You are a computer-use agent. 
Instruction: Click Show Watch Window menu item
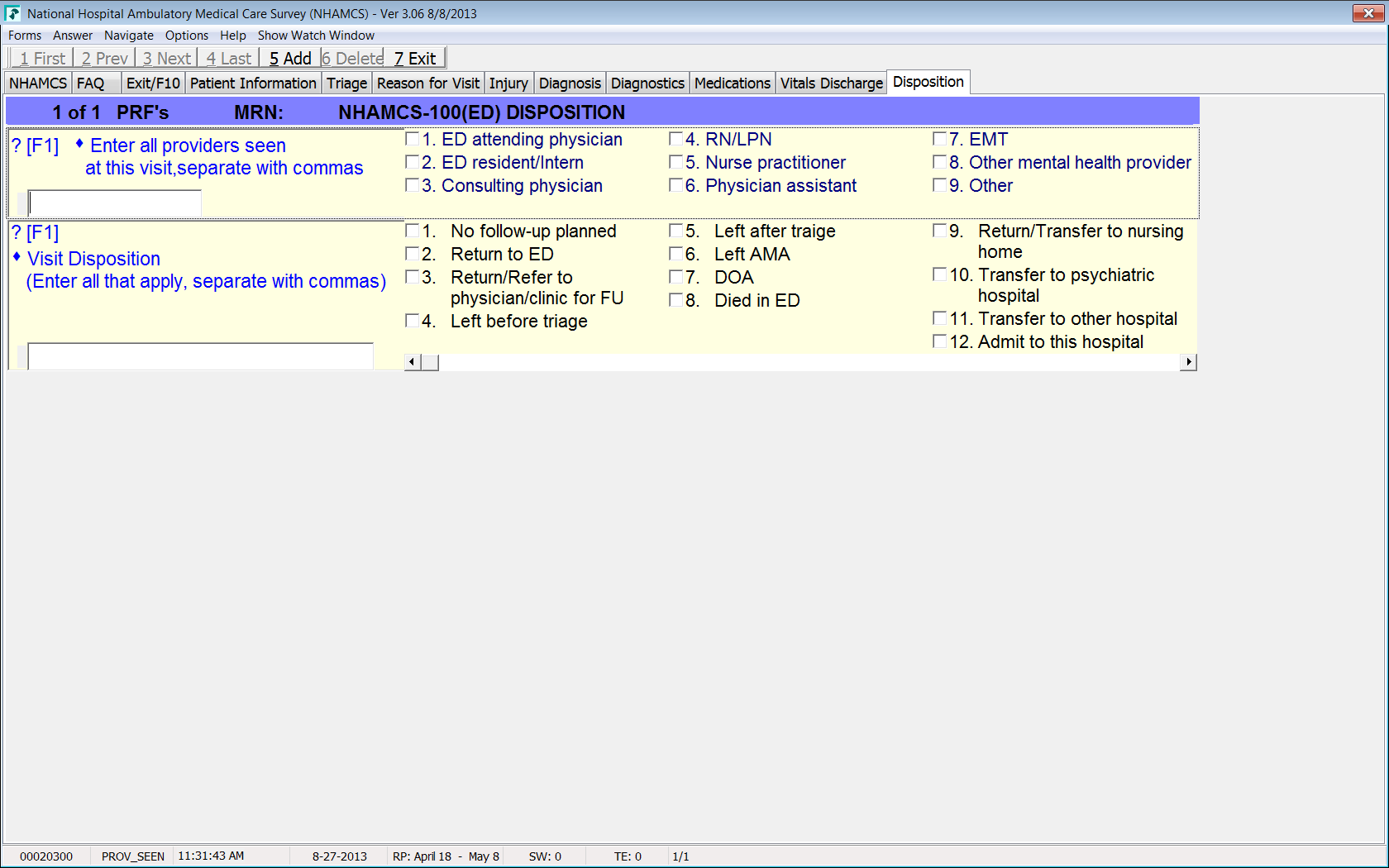pos(316,36)
